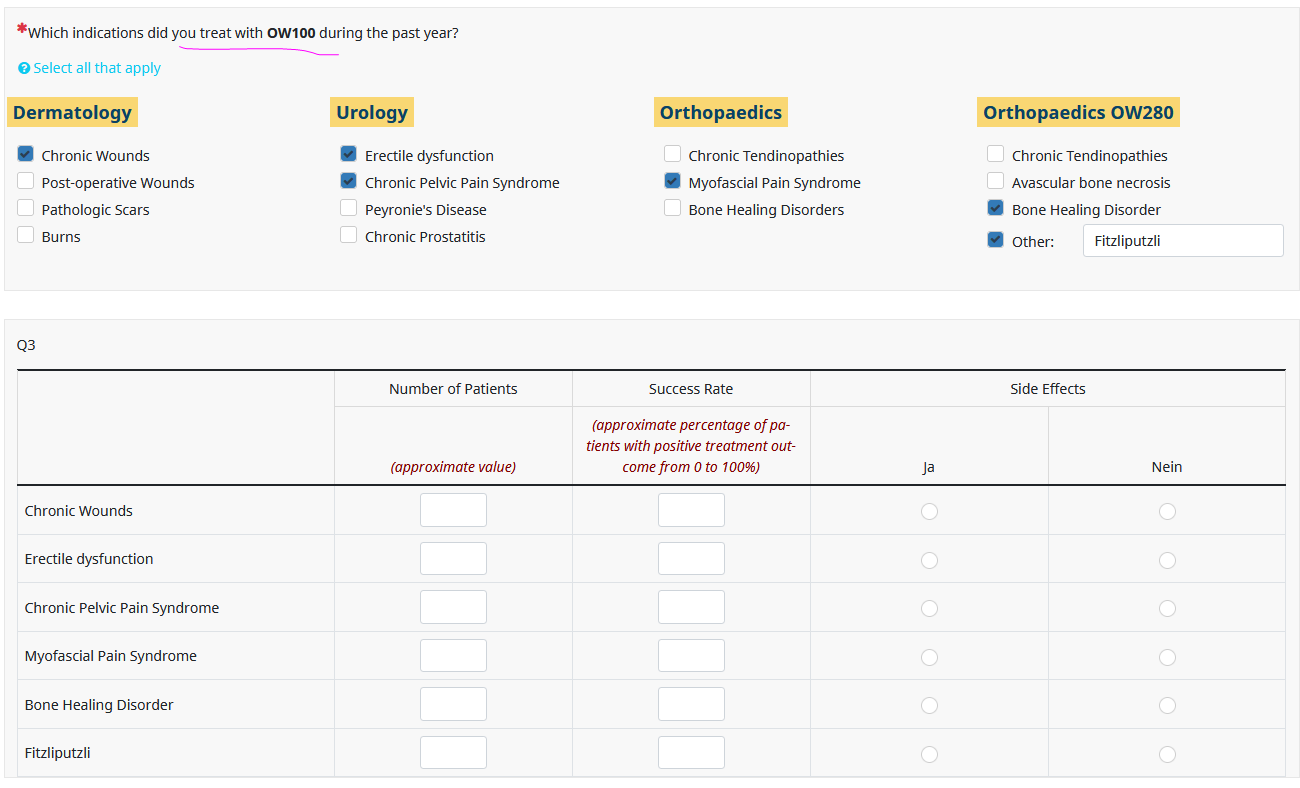Viewport: 1300px width, 788px height.
Task: Uncheck the Chronic Wounds checkbox
Action: tap(26, 154)
